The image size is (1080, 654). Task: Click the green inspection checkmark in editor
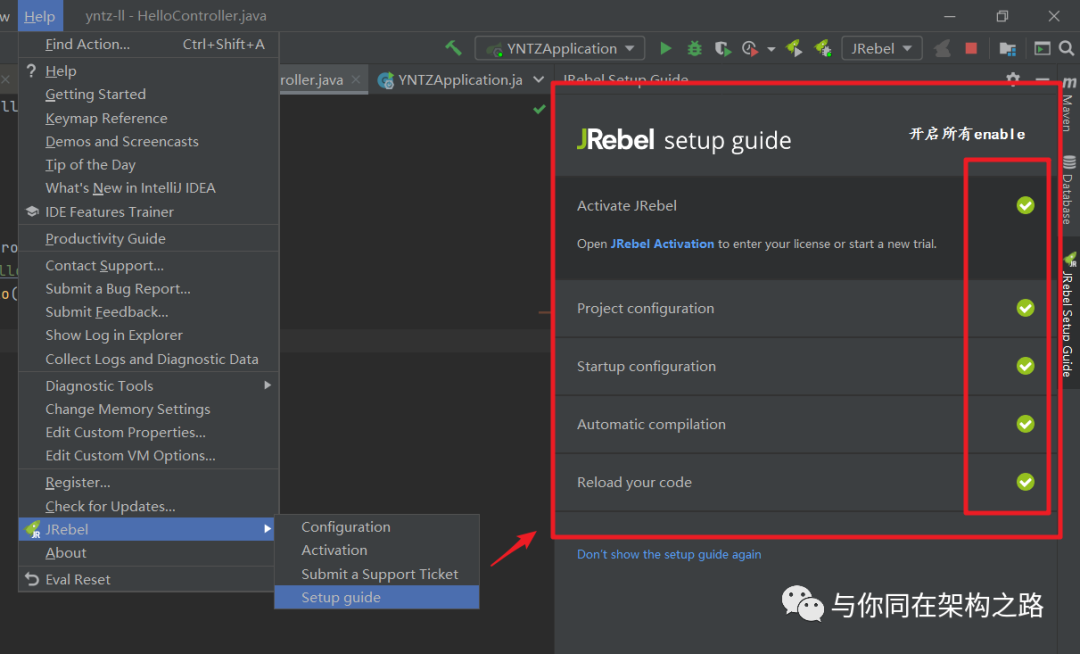click(x=539, y=109)
